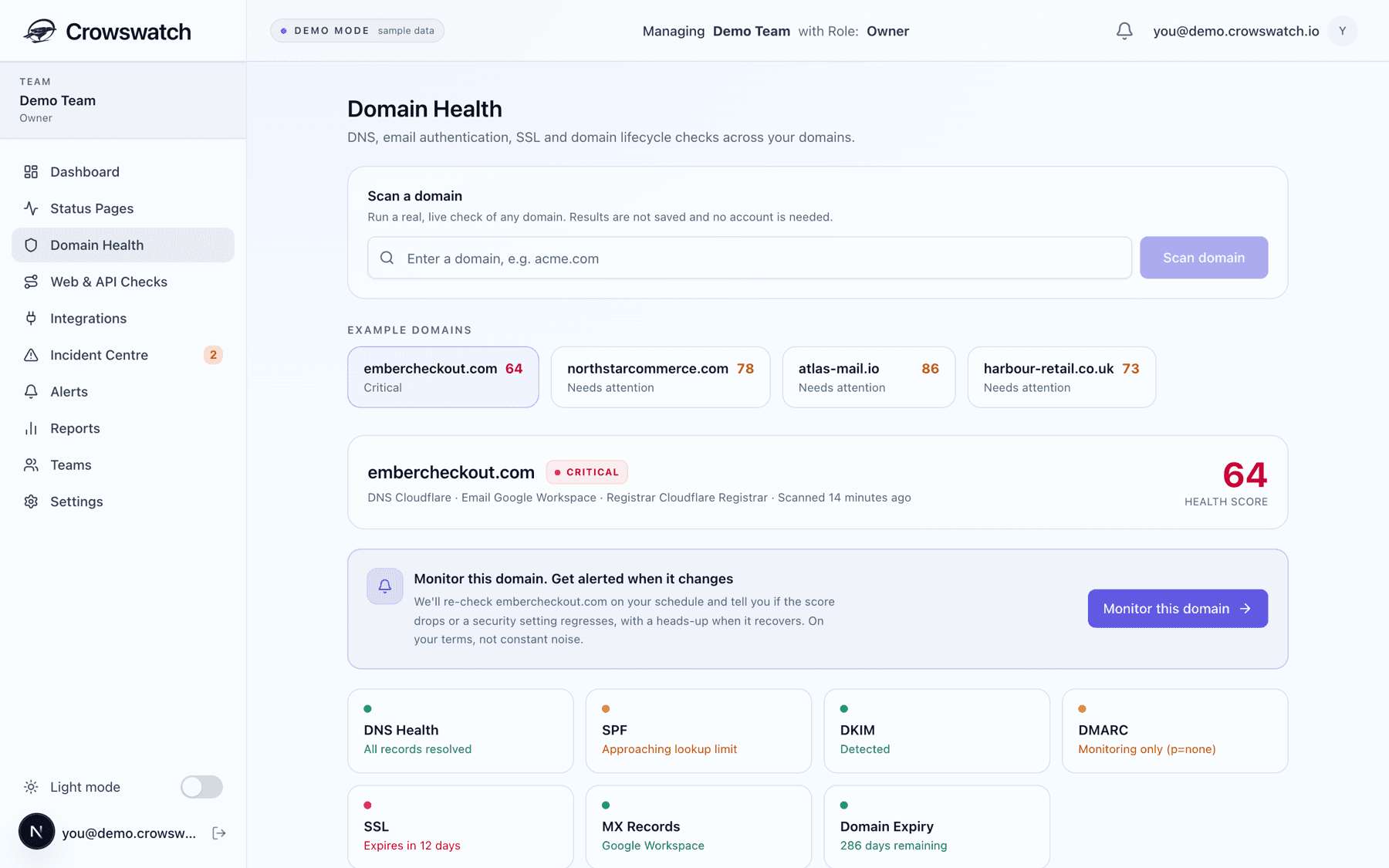
Task: Click the Scan domain button
Action: tap(1204, 258)
